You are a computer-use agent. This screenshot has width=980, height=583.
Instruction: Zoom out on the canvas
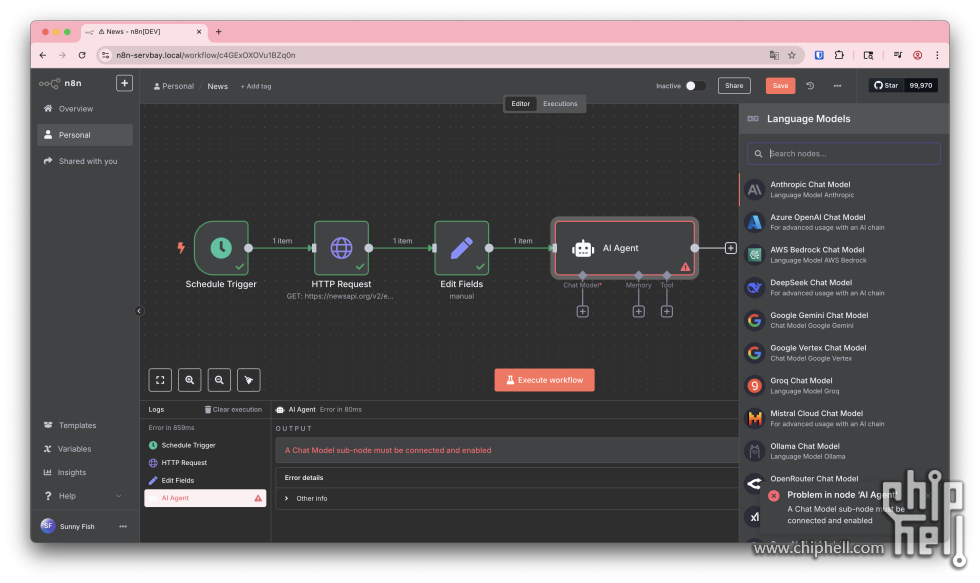click(219, 380)
